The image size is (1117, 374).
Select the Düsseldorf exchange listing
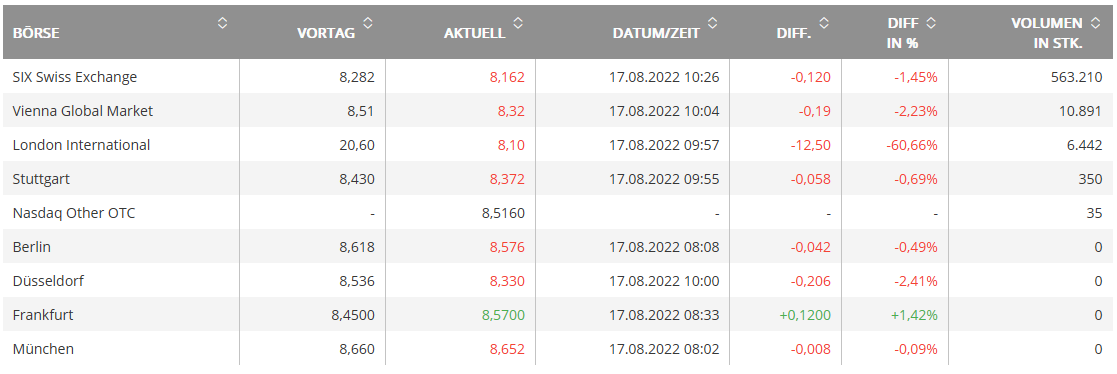[x=558, y=281]
